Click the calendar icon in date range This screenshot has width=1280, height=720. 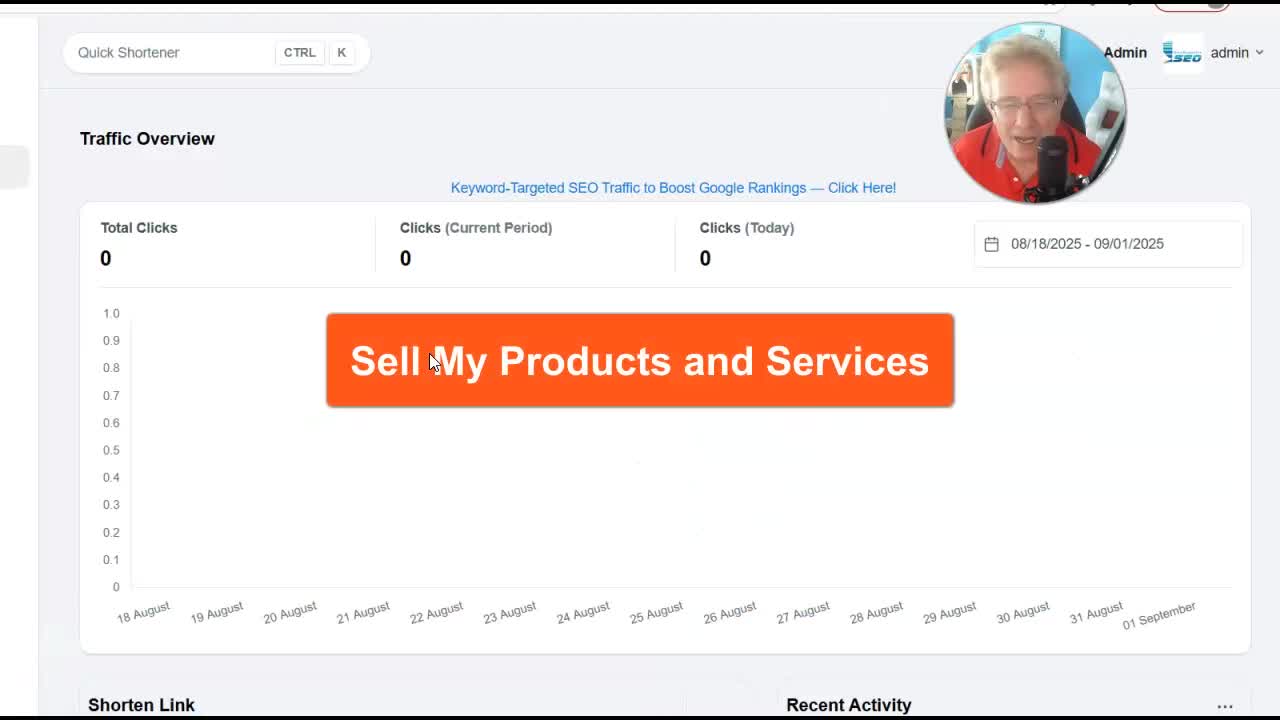991,244
